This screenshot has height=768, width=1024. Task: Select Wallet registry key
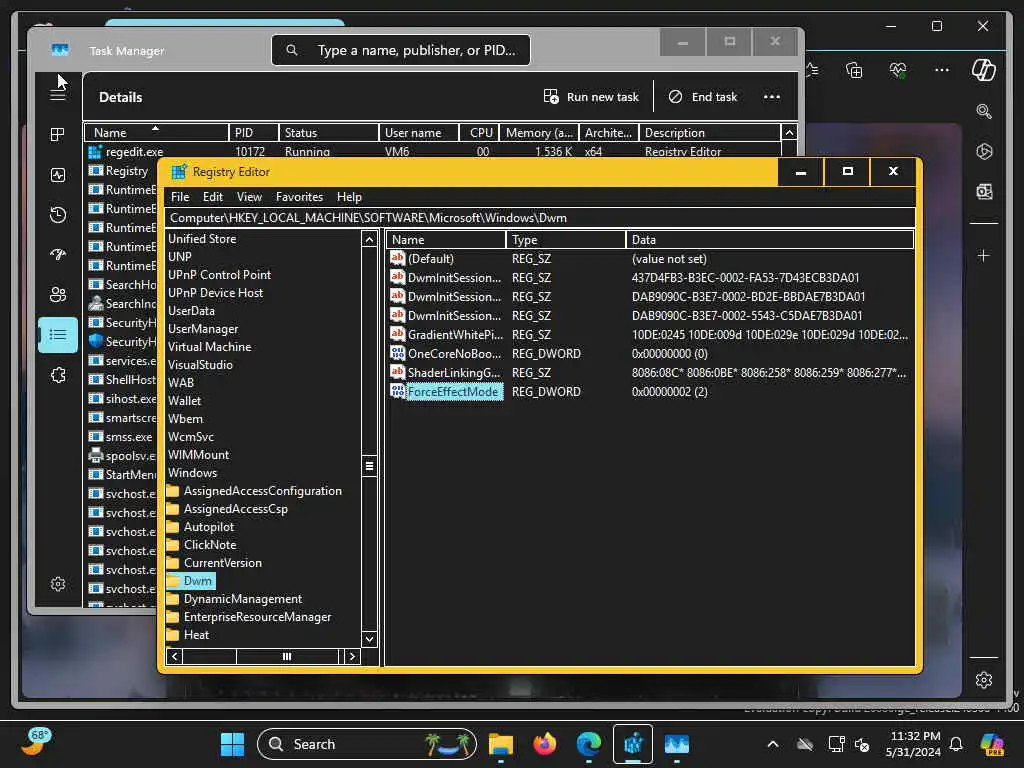click(x=184, y=401)
